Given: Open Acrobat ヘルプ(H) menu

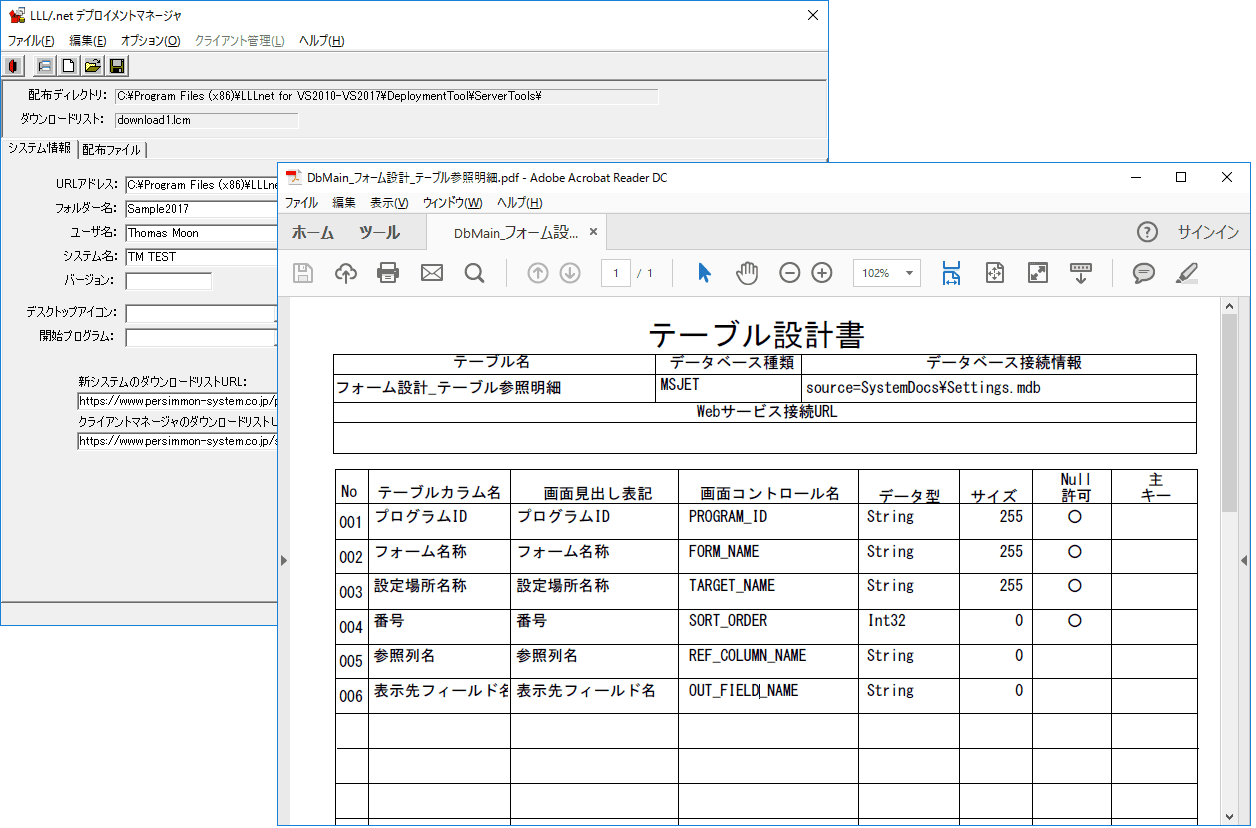Looking at the screenshot, I should 520,203.
